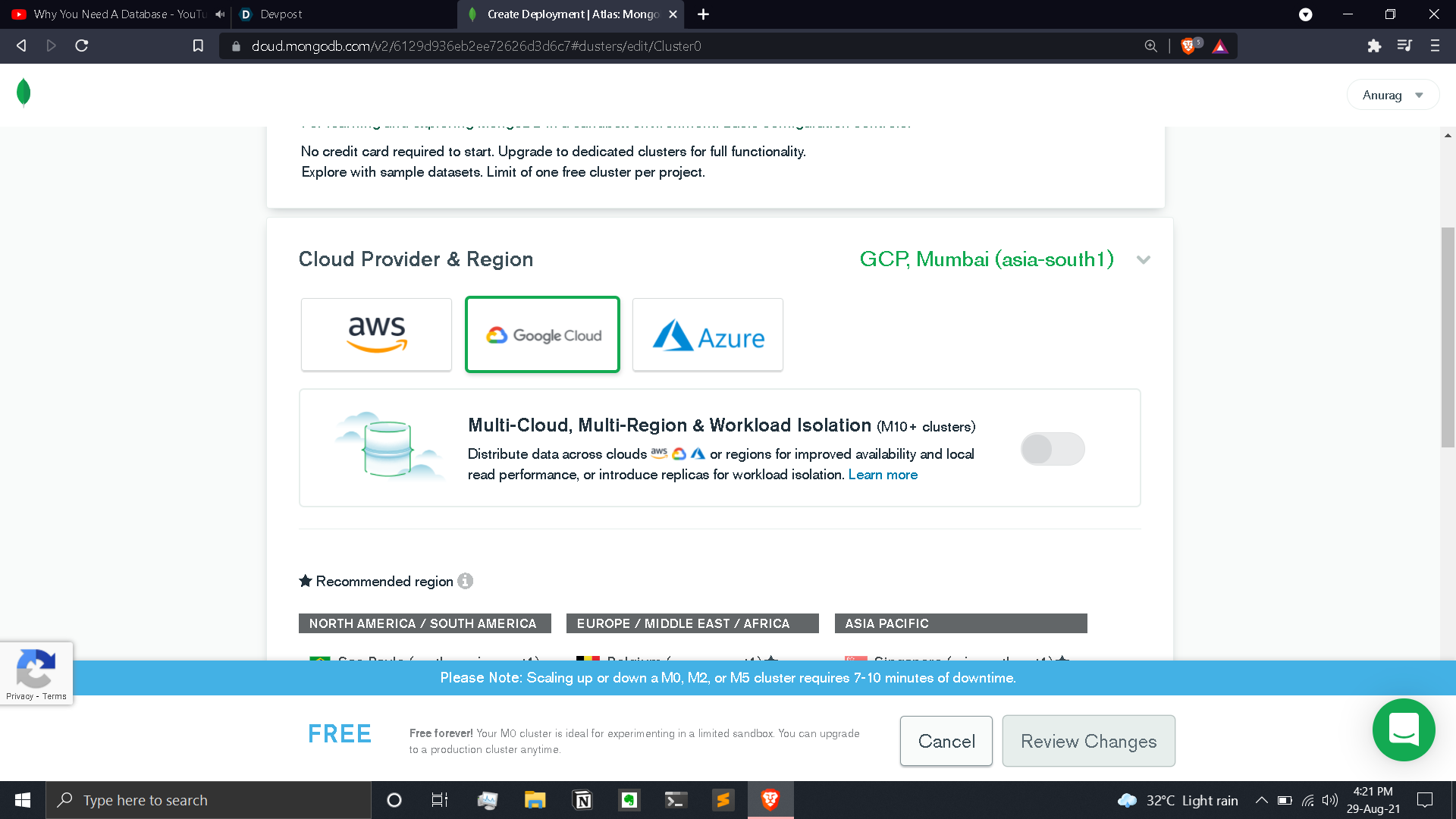Click the Windows search box
Screen dimensions: 1456x819
pyautogui.click(x=209, y=800)
